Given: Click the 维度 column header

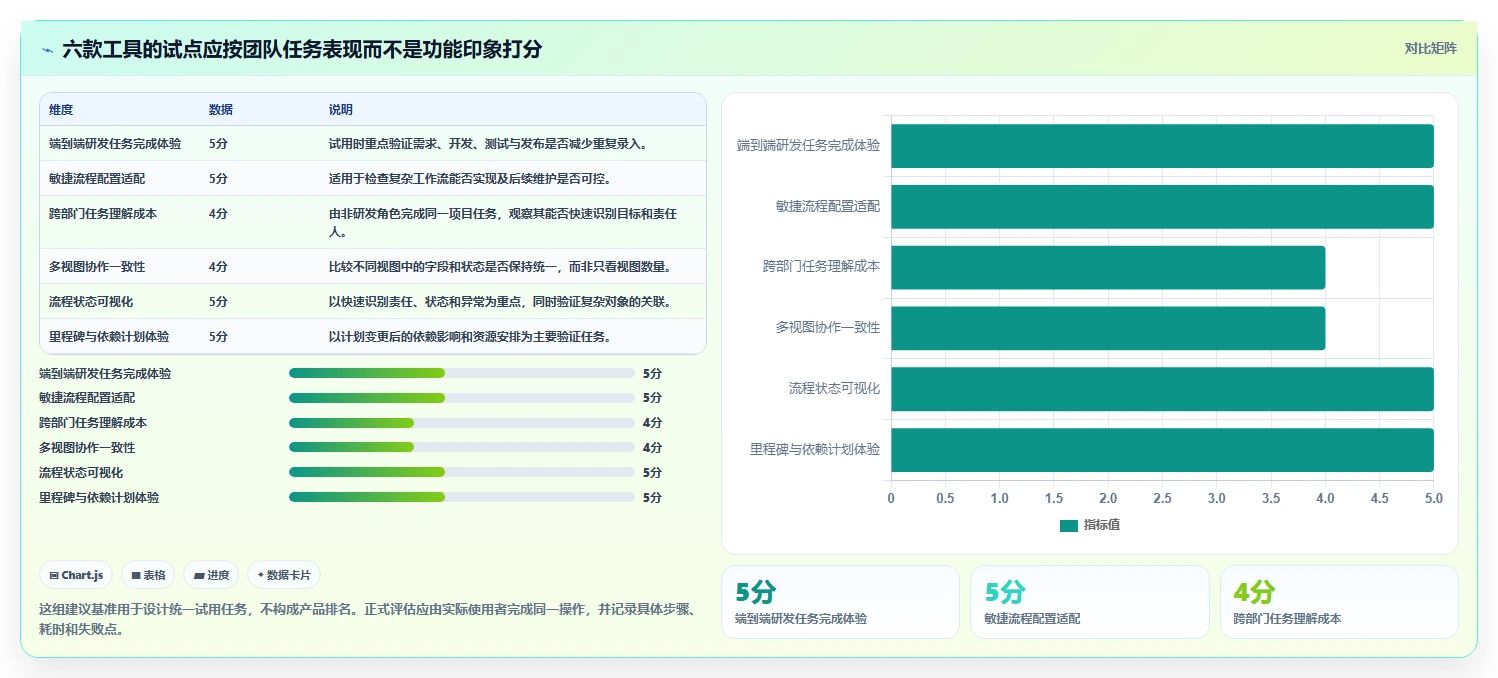Looking at the screenshot, I should tap(61, 110).
